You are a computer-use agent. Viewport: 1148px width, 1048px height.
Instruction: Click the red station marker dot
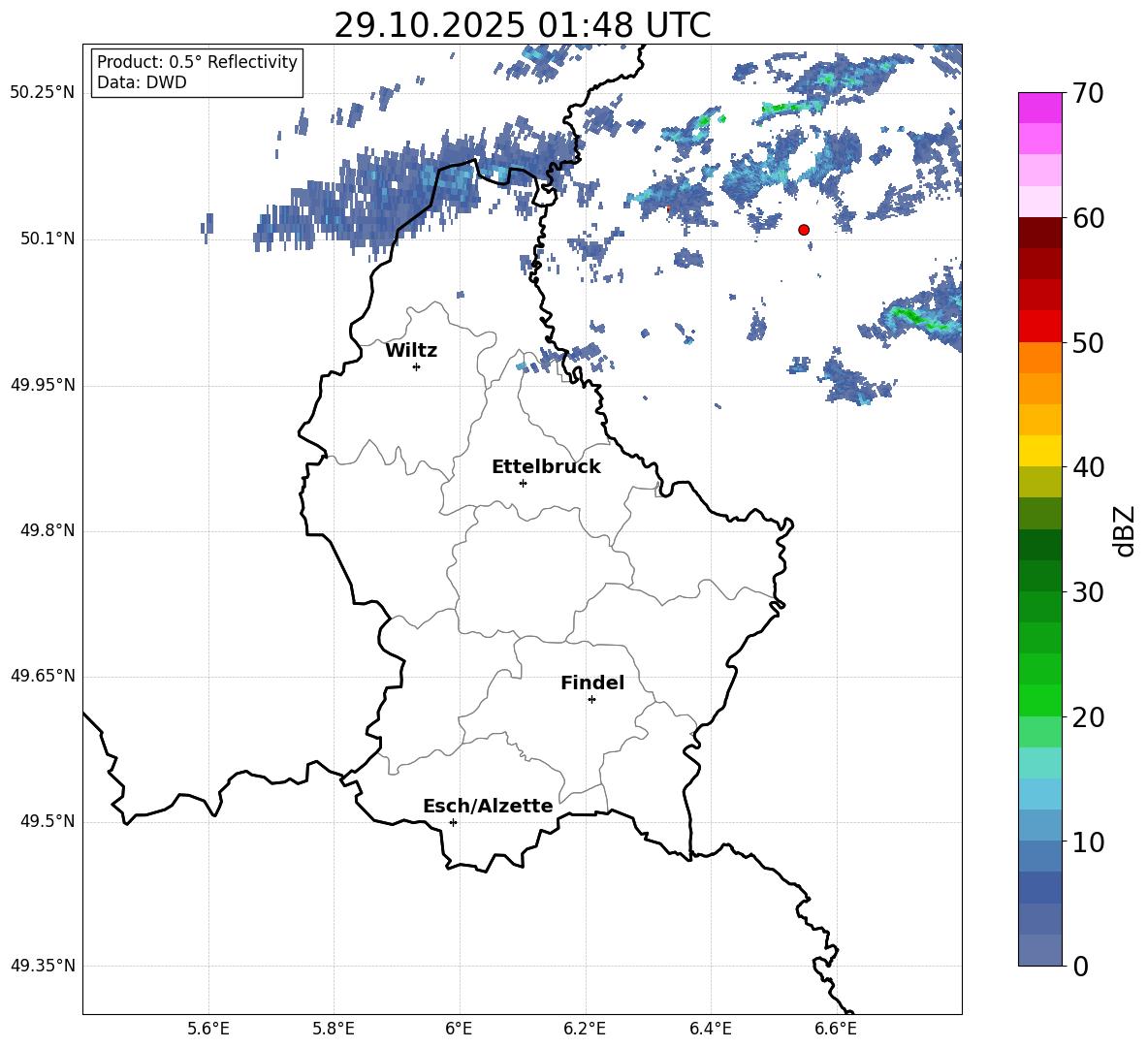click(804, 230)
